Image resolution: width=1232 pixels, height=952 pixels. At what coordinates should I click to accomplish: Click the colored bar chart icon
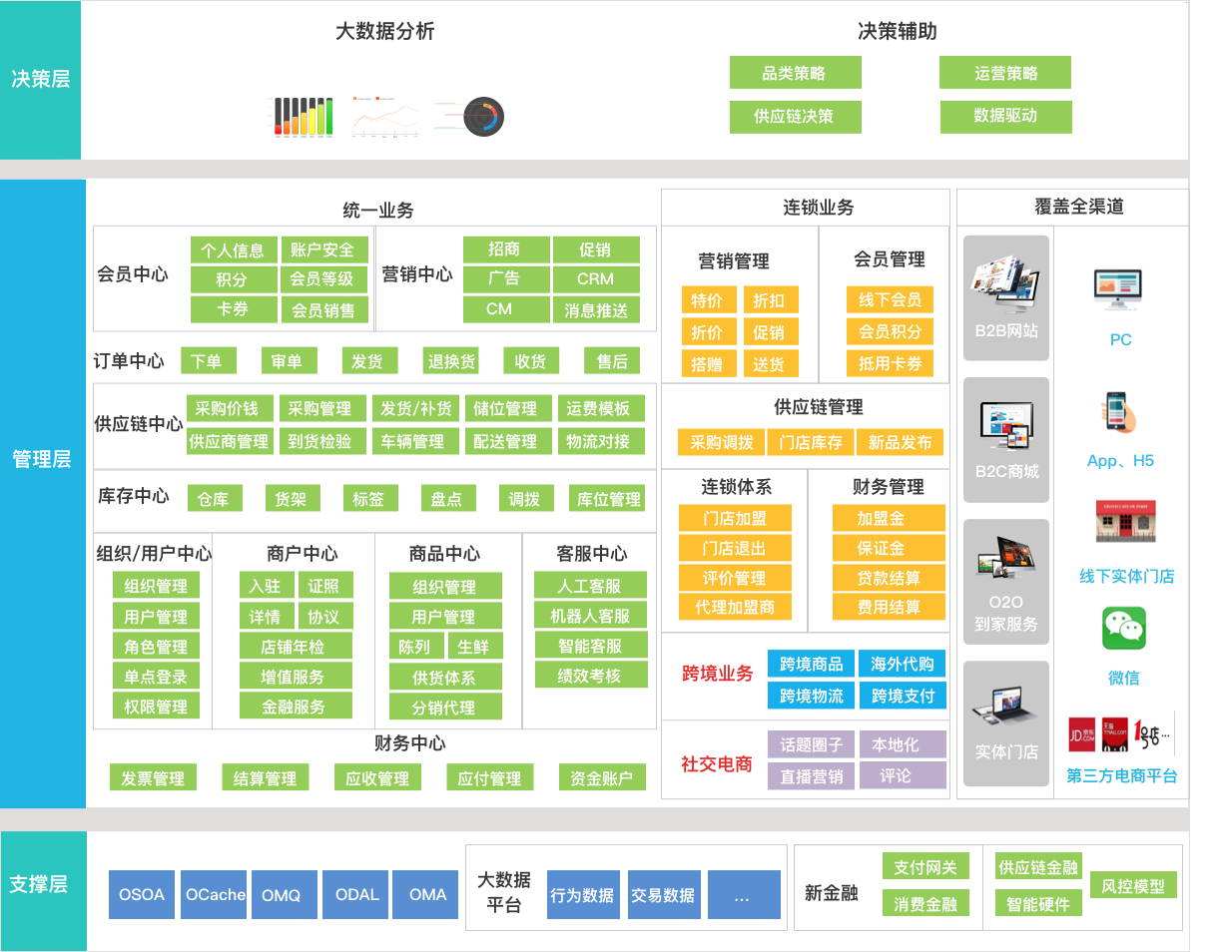304,117
